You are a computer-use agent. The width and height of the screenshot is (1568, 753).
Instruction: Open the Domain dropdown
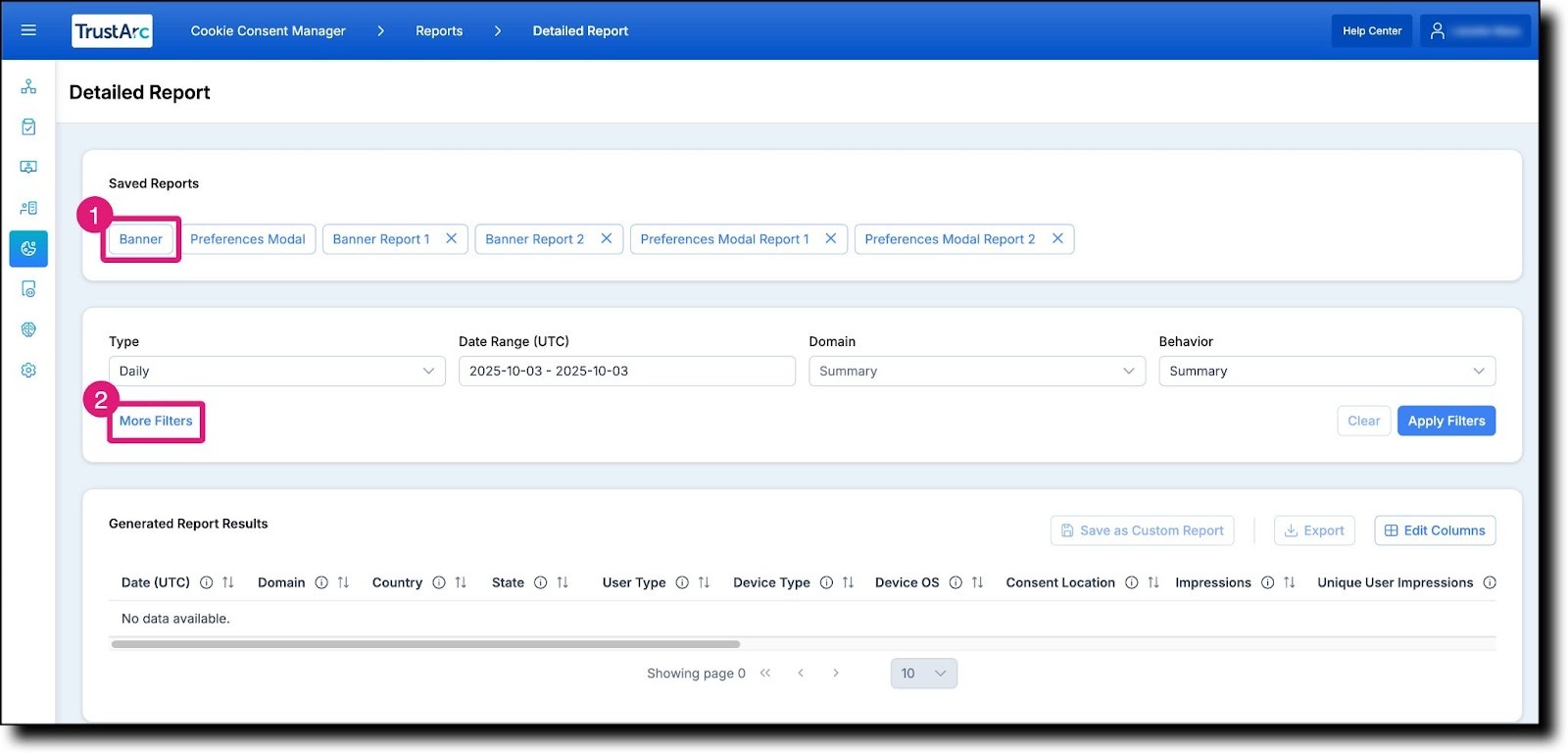[x=977, y=371]
